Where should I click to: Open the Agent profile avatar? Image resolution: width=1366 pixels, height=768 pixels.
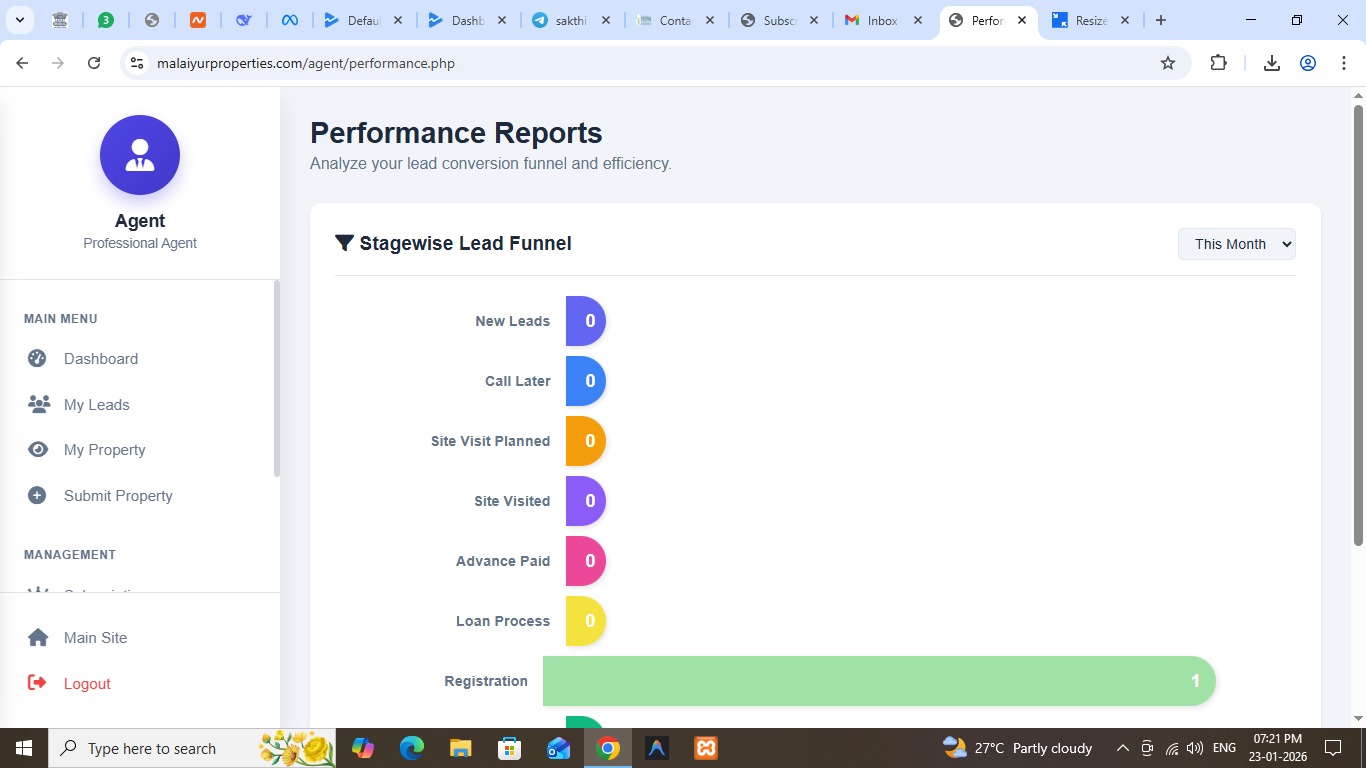pos(139,154)
